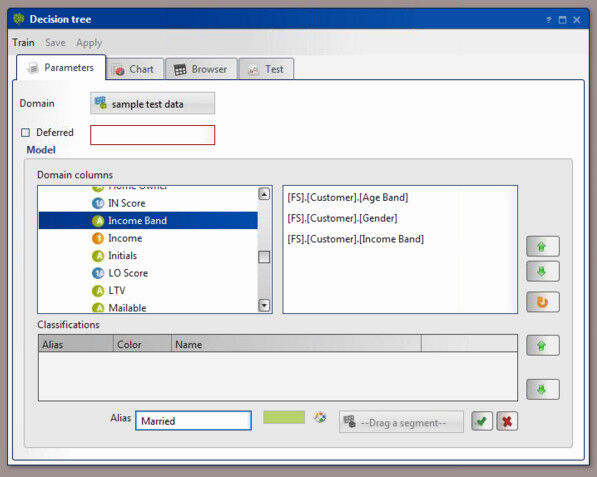Move classification down with green arrow
Screen dimensions: 597x477
(x=543, y=389)
